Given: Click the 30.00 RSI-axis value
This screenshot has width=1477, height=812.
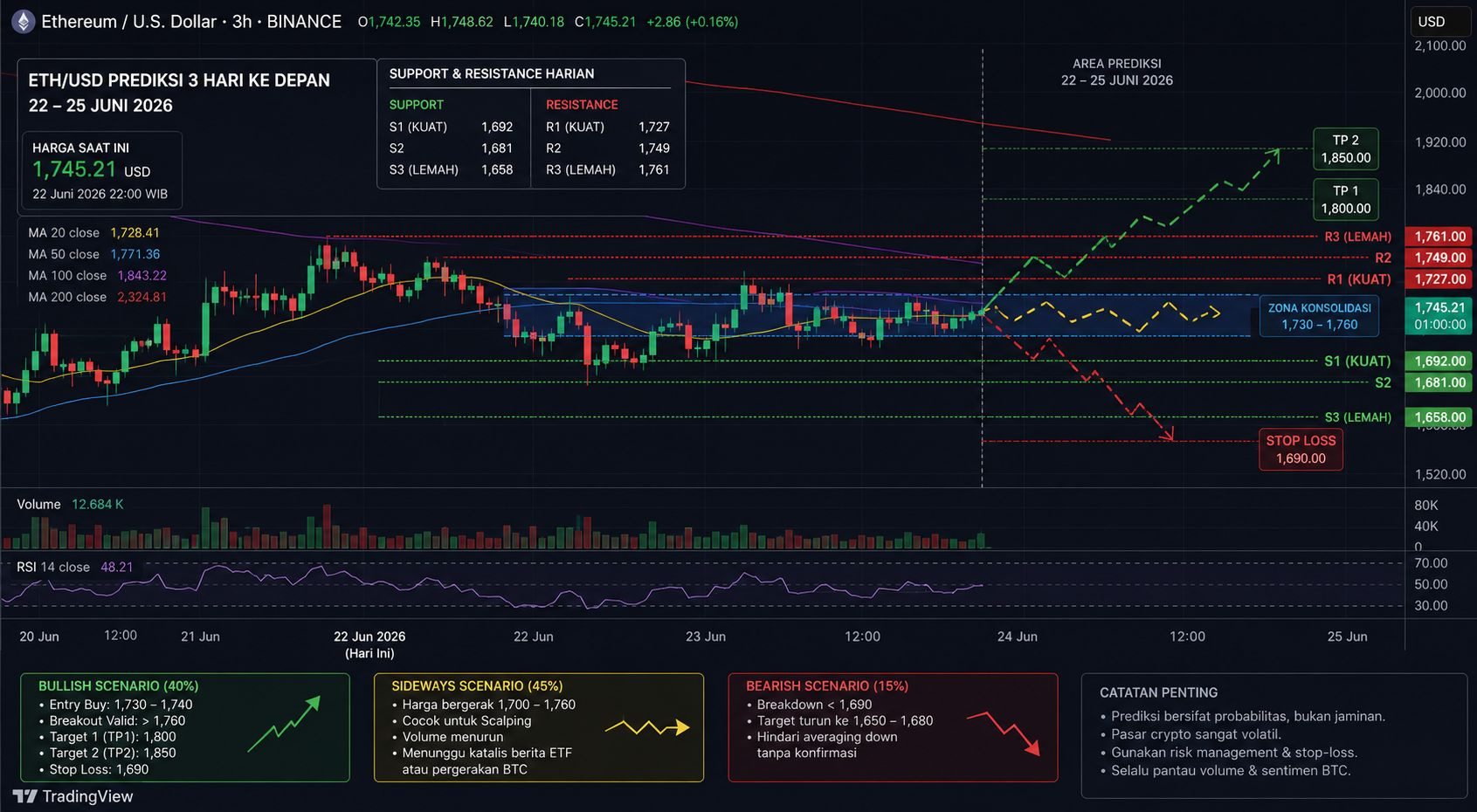Looking at the screenshot, I should click(x=1431, y=605).
